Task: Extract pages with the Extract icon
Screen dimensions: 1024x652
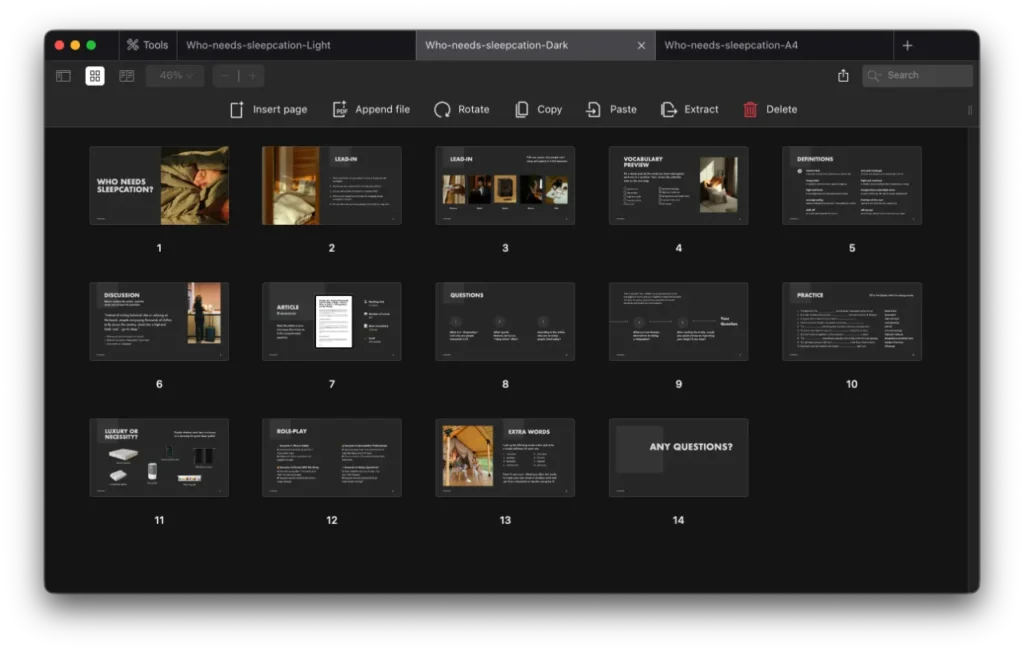Action: coord(669,110)
